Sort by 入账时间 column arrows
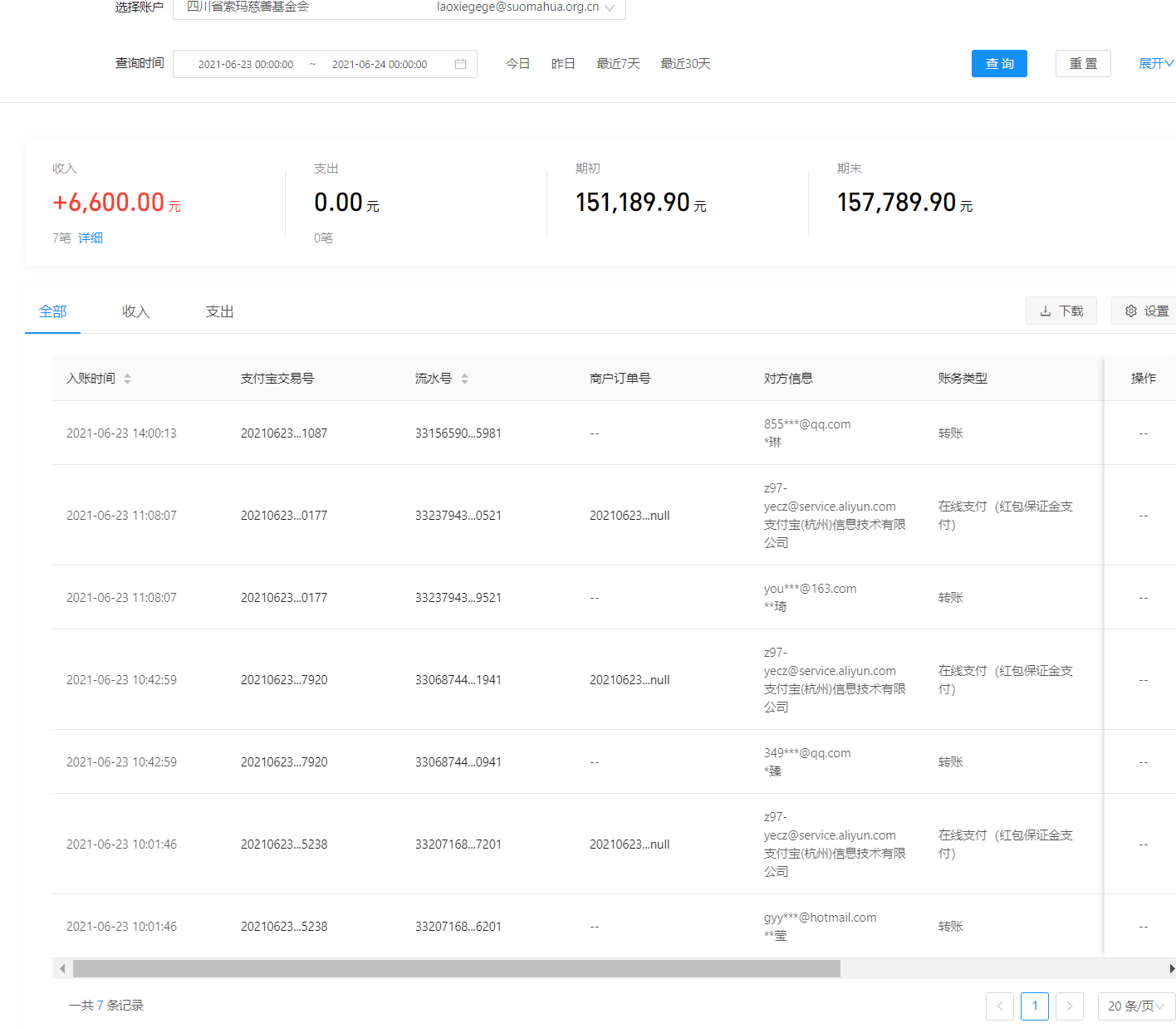The image size is (1176, 1028). [127, 379]
